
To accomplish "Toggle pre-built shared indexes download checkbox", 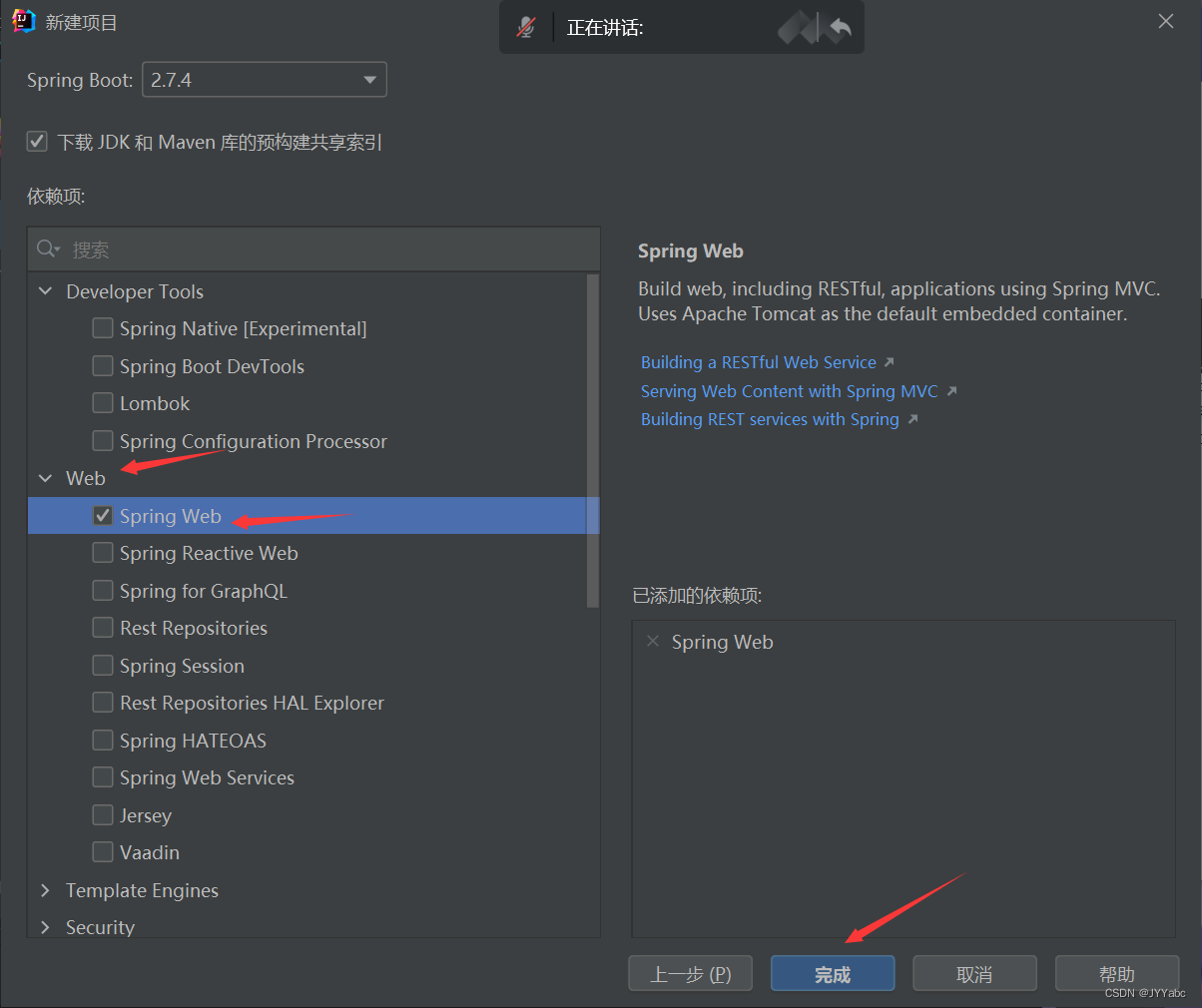I will tap(37, 141).
